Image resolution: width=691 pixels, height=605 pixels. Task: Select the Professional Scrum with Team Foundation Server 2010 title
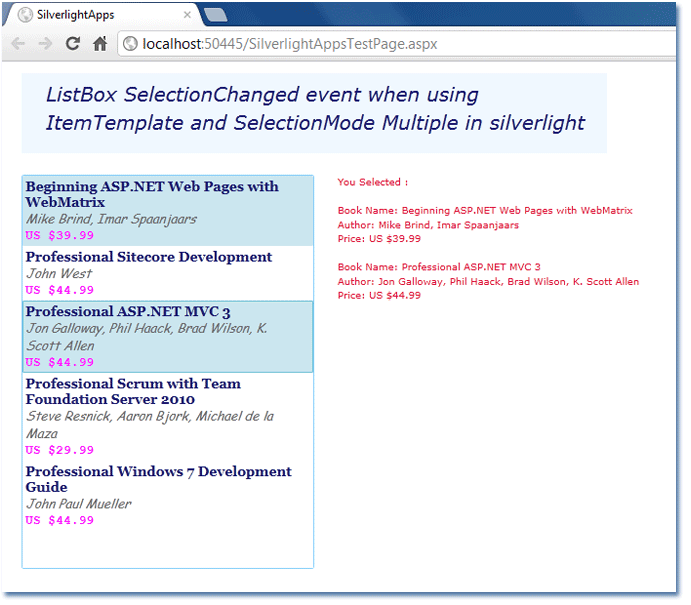coord(133,391)
